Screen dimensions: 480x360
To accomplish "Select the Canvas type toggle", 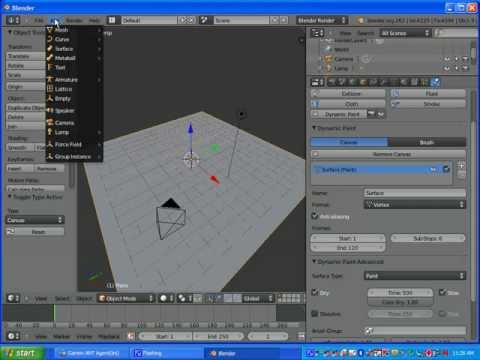I will point(349,142).
